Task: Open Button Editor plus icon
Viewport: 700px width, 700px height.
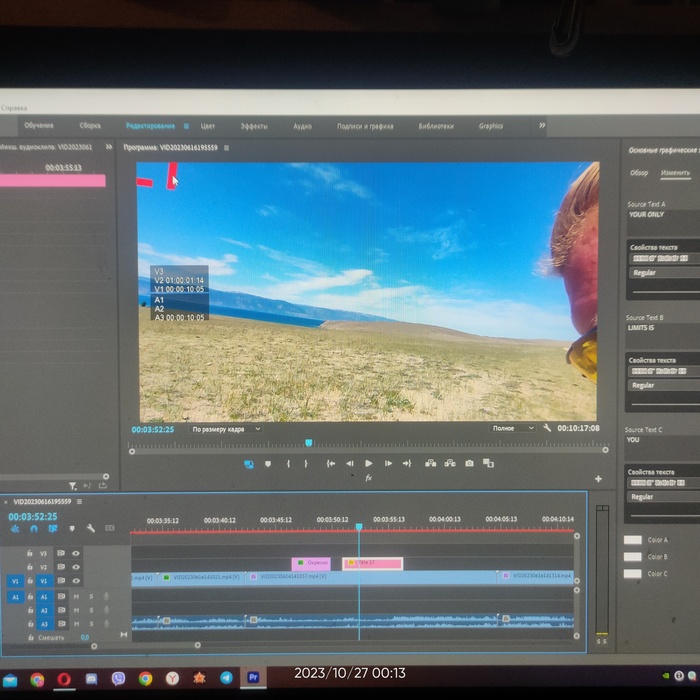Action: 598,479
